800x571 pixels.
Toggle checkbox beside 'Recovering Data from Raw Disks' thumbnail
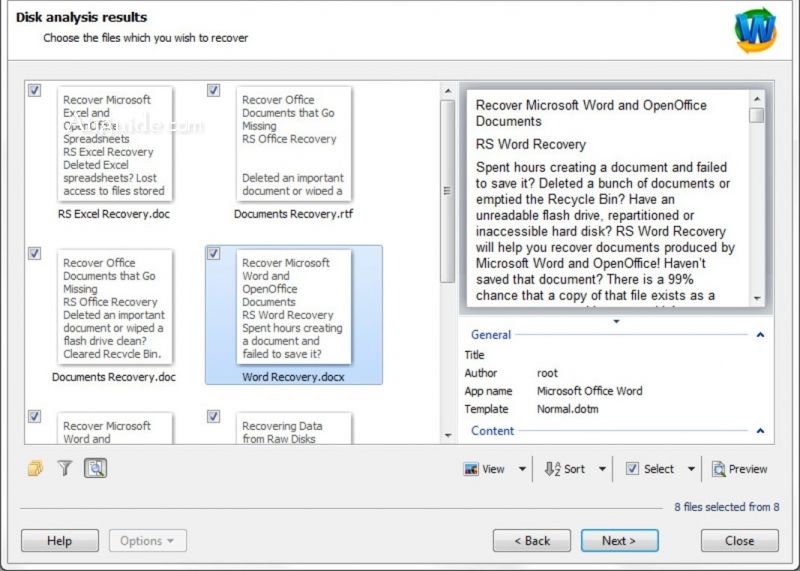pos(213,416)
